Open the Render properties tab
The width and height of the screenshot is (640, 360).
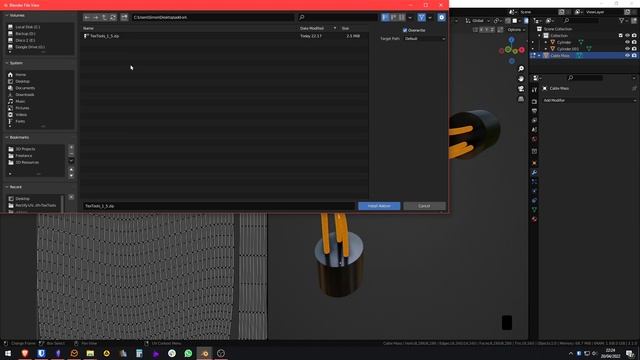click(534, 102)
